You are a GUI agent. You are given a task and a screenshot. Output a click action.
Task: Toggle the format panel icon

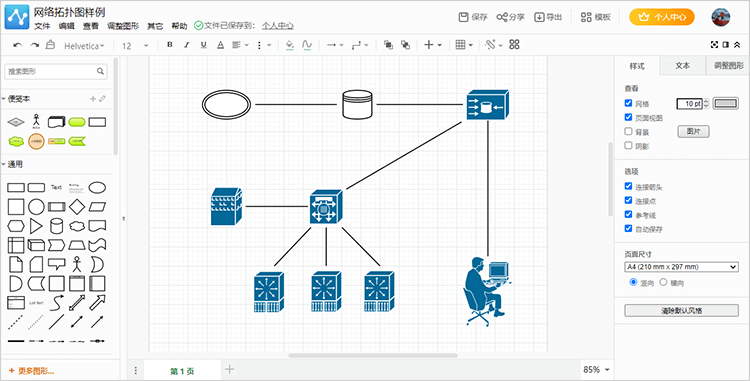pyautogui.click(x=726, y=45)
